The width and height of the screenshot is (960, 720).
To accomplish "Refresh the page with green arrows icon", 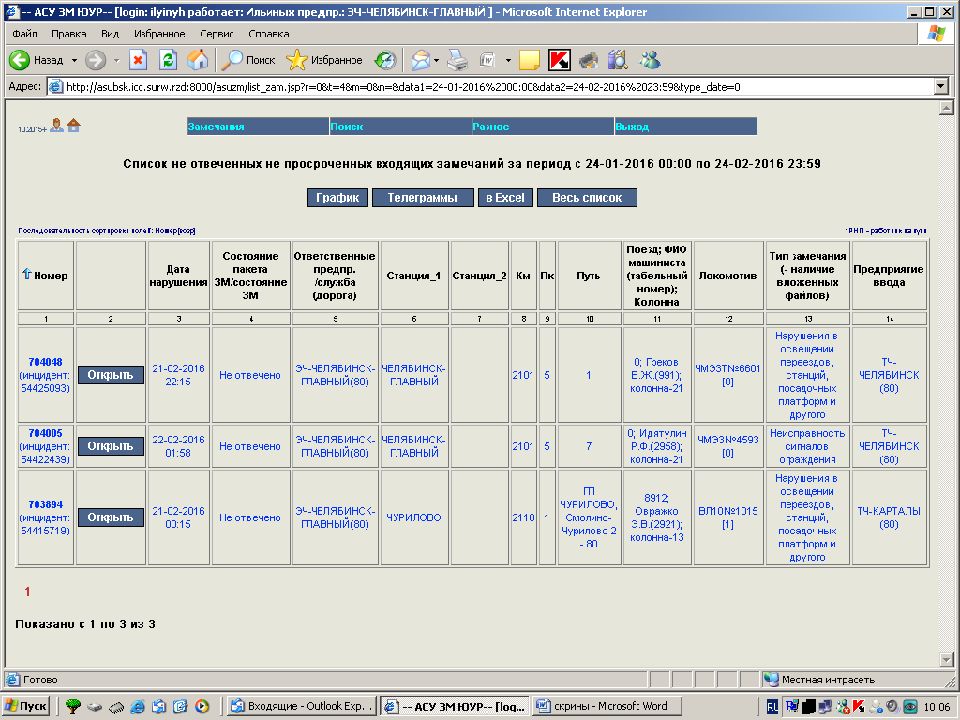I will [x=168, y=60].
